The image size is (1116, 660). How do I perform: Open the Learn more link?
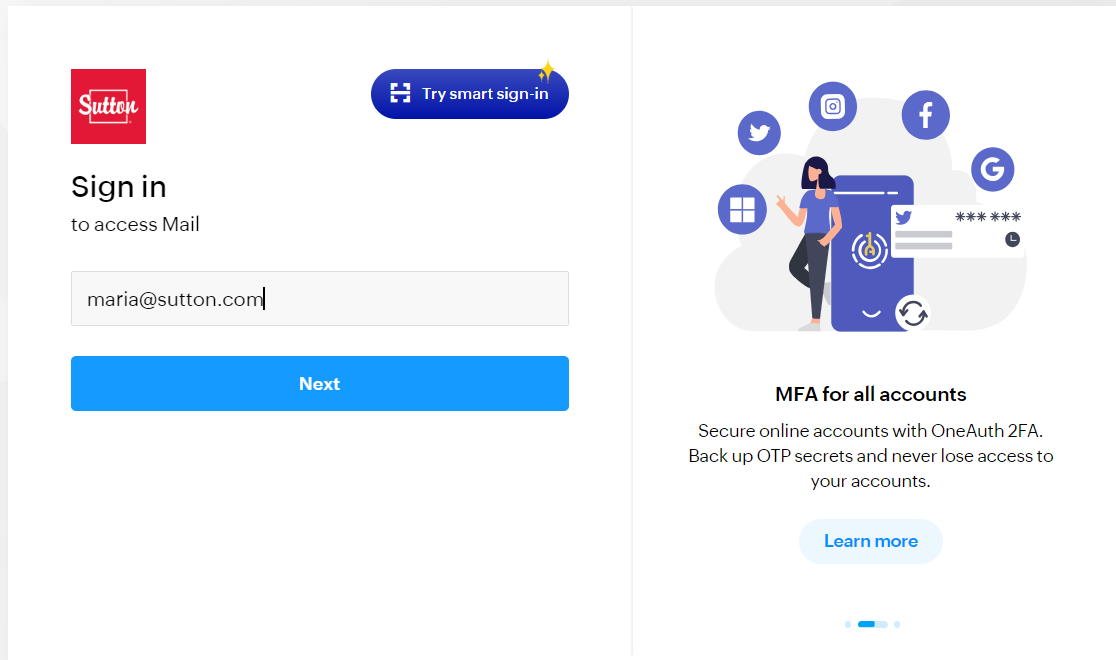870,541
